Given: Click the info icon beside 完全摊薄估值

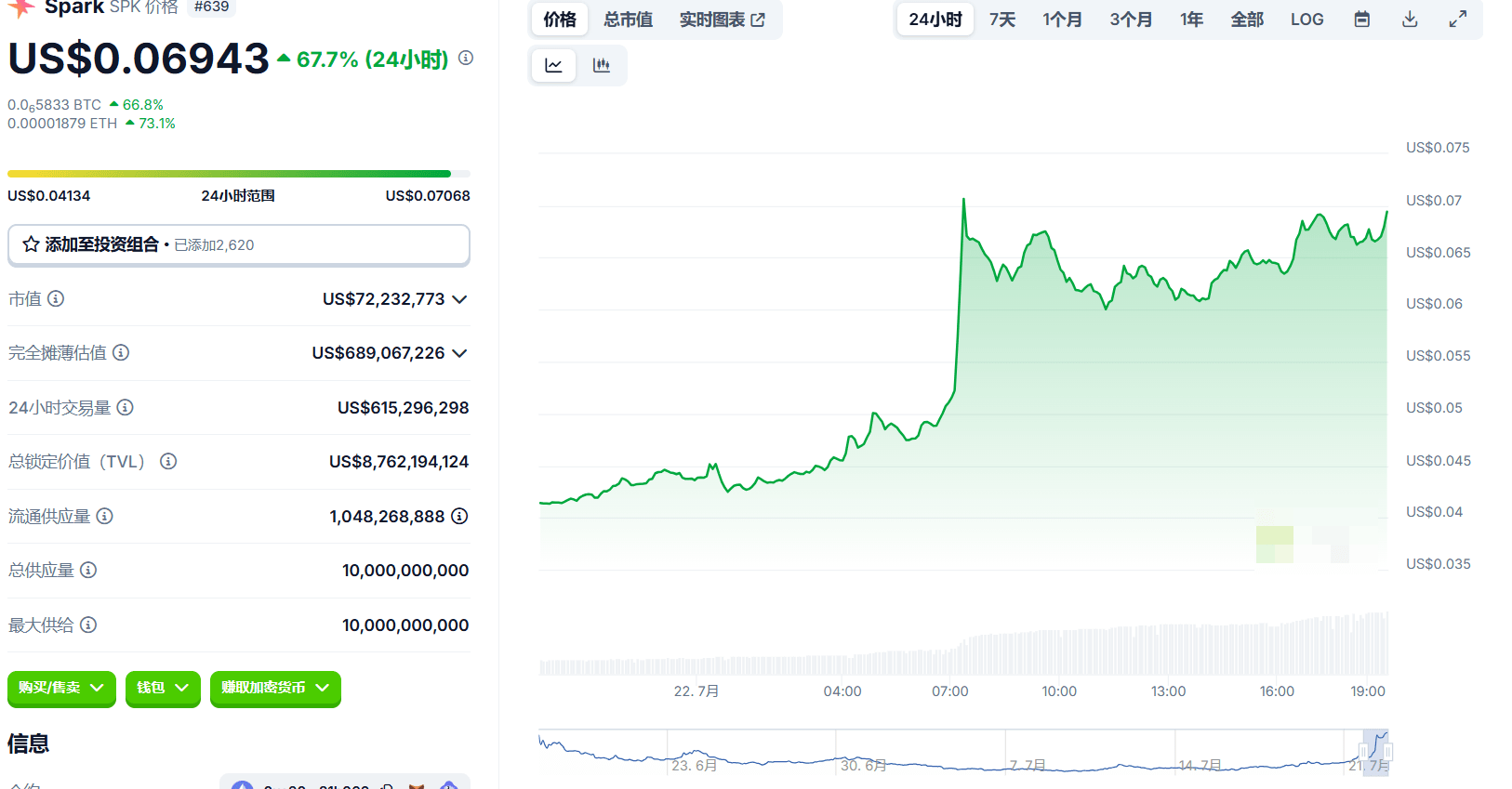Looking at the screenshot, I should click(121, 352).
